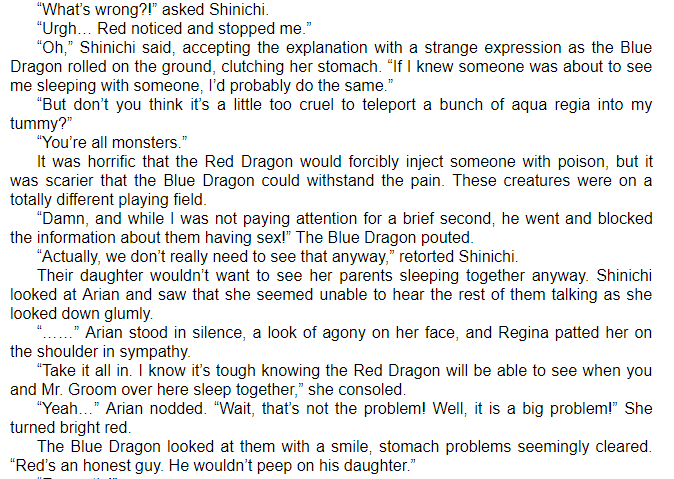Click the word "Shinichi" in first line
Viewport: 674px width, 479px height.
pyautogui.click(x=239, y=9)
